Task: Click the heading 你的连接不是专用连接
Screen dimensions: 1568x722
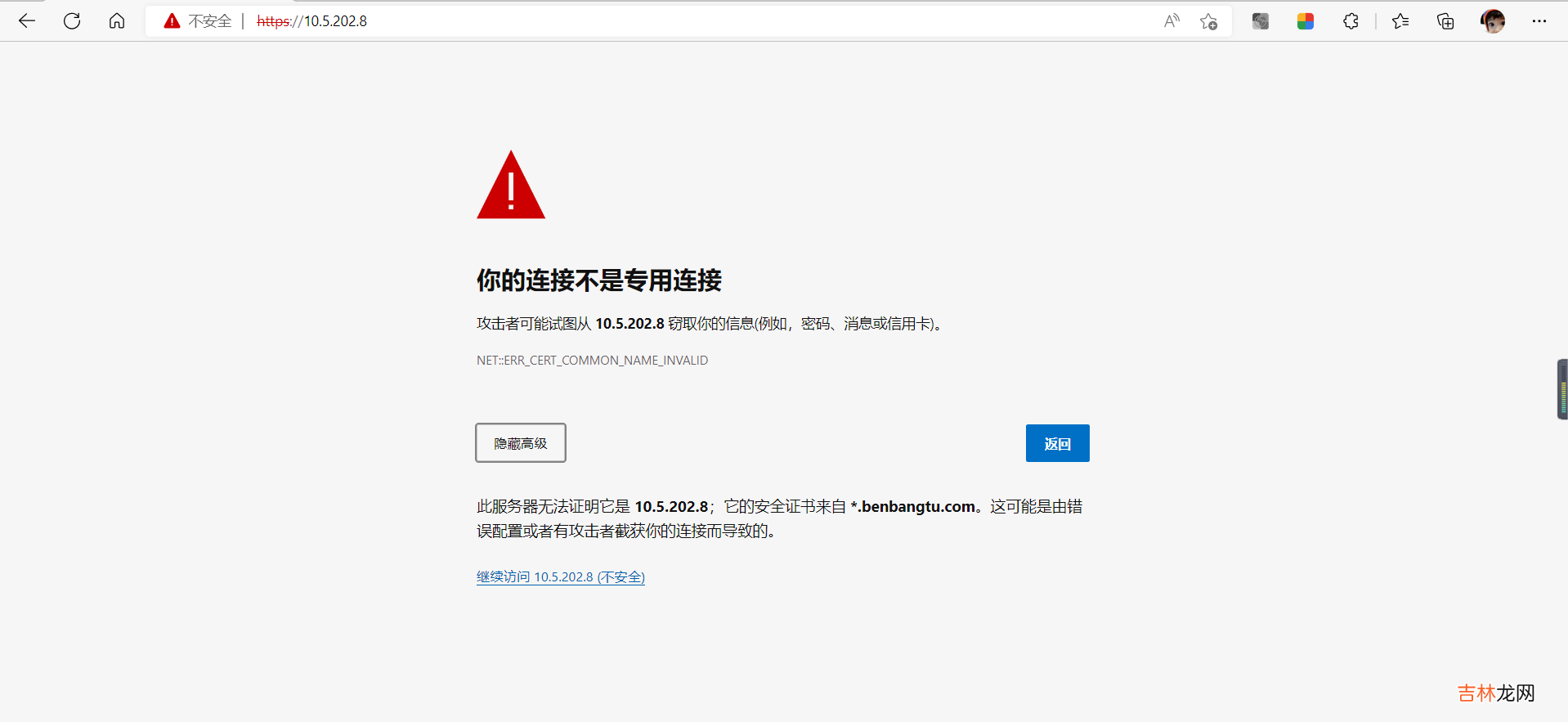Action: (599, 280)
